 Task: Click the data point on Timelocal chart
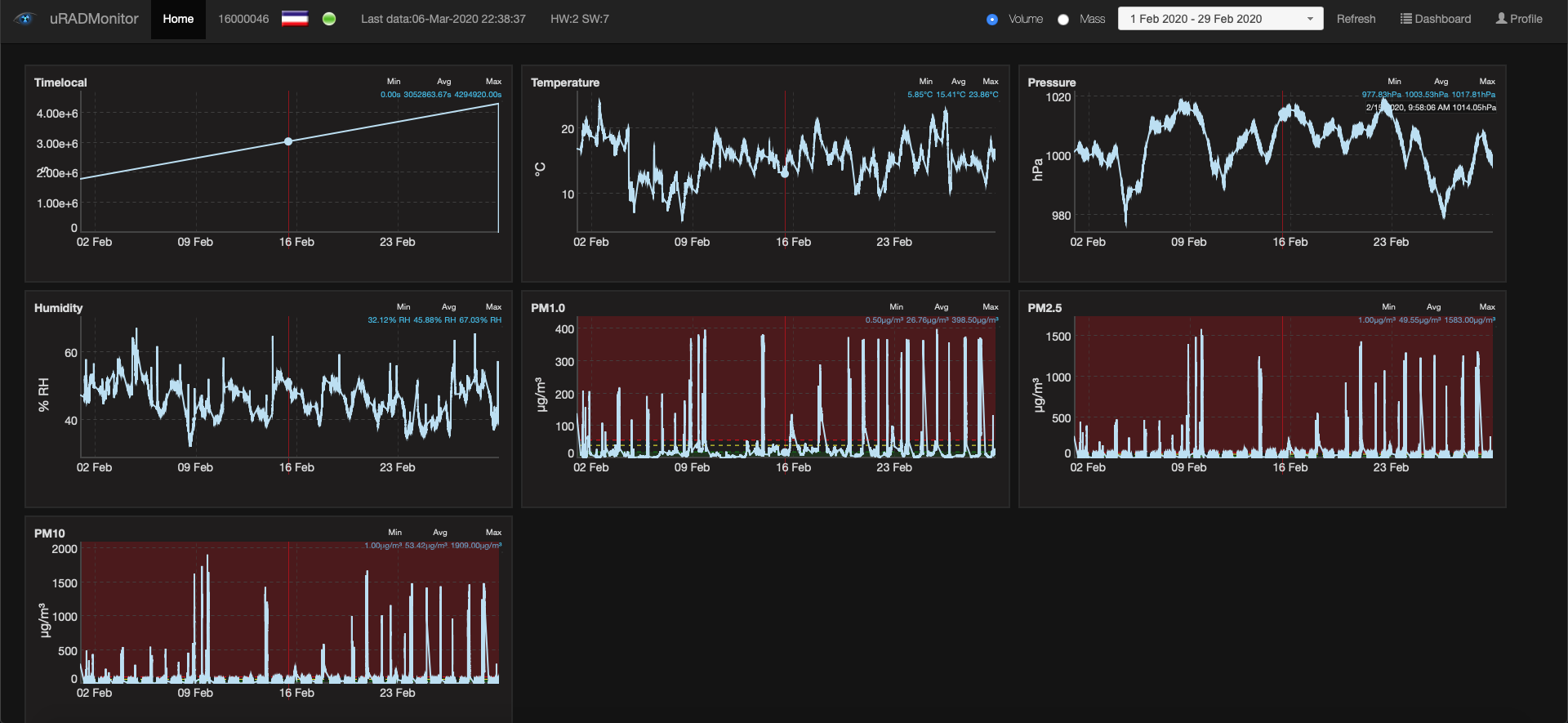pos(288,141)
